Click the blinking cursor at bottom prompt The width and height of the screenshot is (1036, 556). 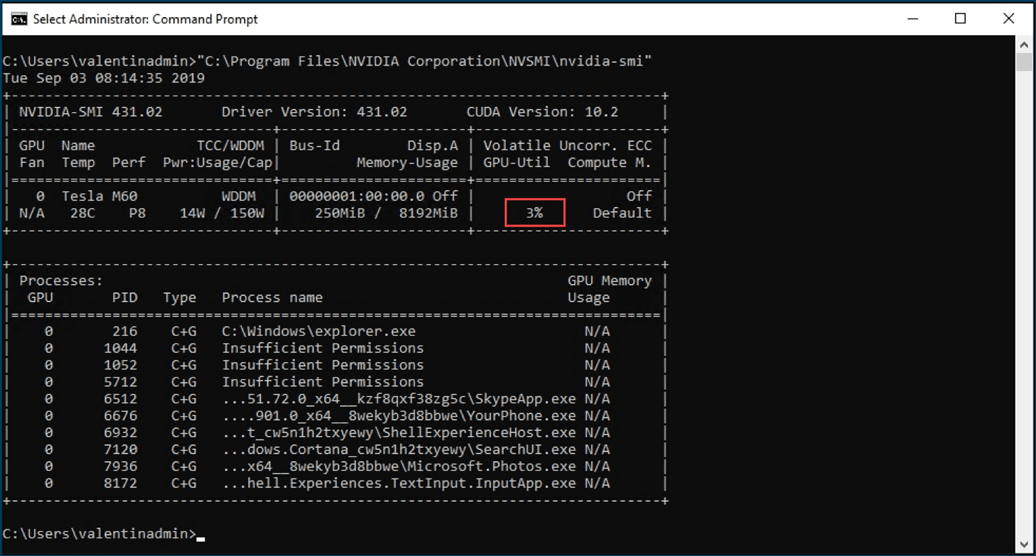201,537
